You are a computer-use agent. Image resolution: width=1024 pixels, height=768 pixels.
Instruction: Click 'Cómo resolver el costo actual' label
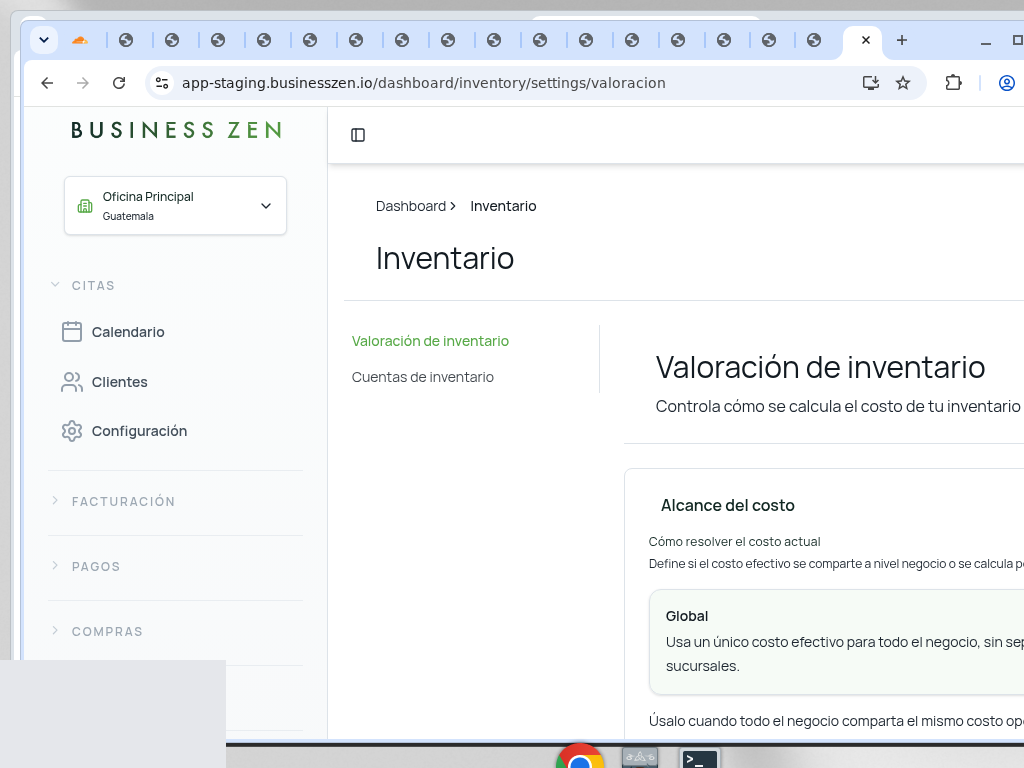[734, 541]
